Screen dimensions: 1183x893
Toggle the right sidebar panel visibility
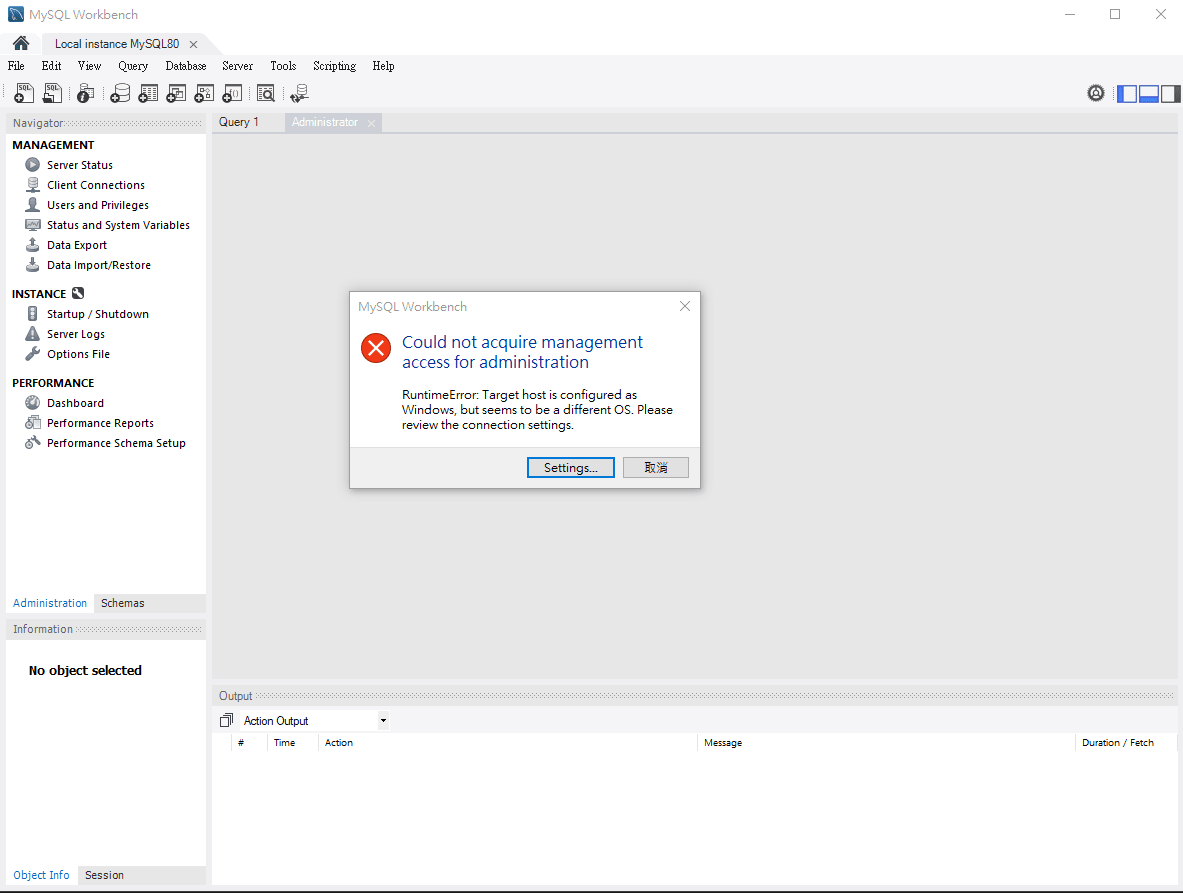(1170, 93)
